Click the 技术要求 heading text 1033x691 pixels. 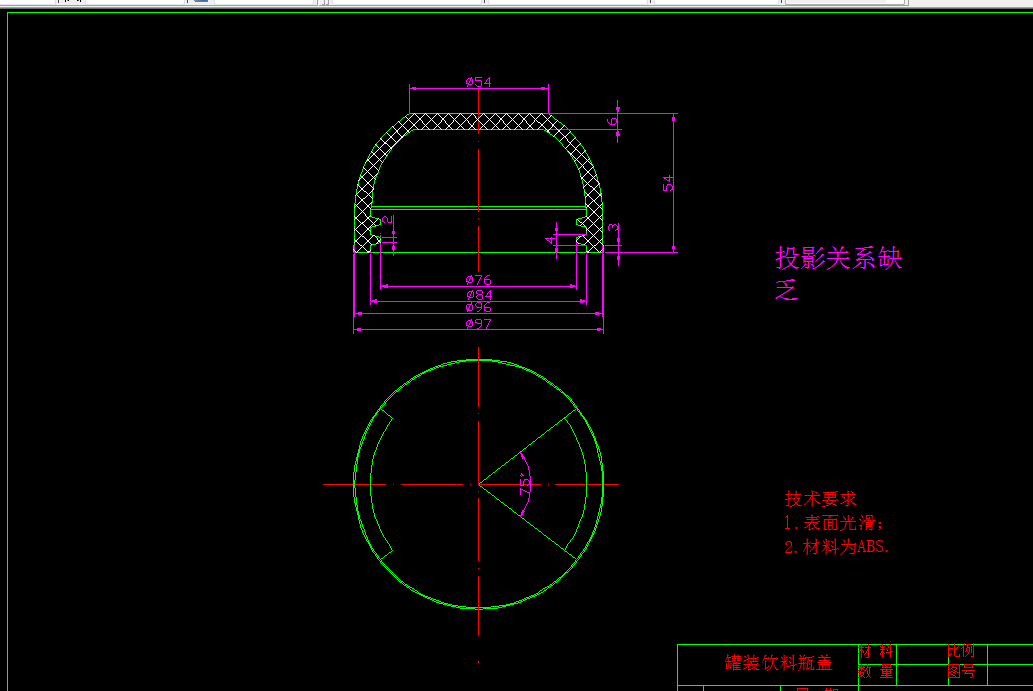click(820, 499)
